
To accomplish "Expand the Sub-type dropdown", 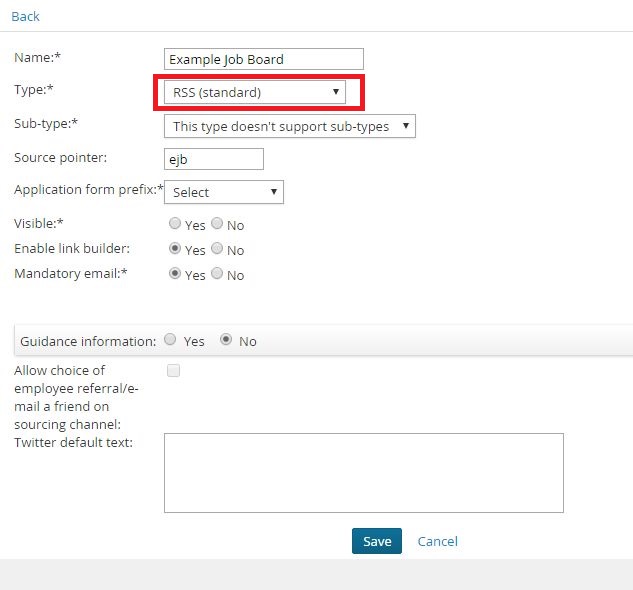I will pos(289,127).
